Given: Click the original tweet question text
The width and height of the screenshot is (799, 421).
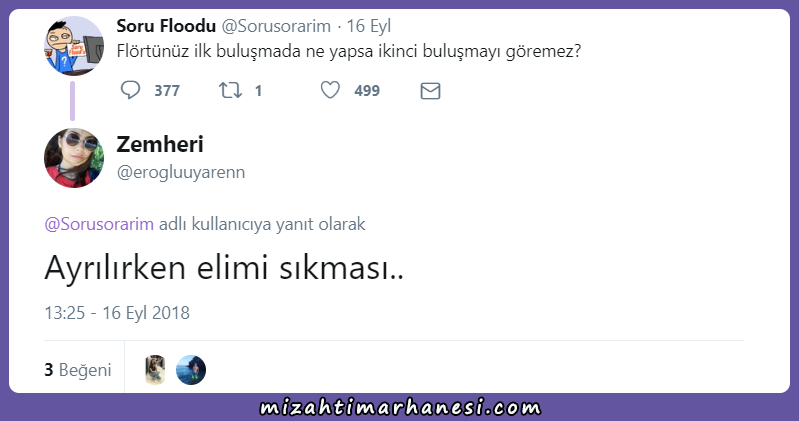Looking at the screenshot, I should click(349, 51).
